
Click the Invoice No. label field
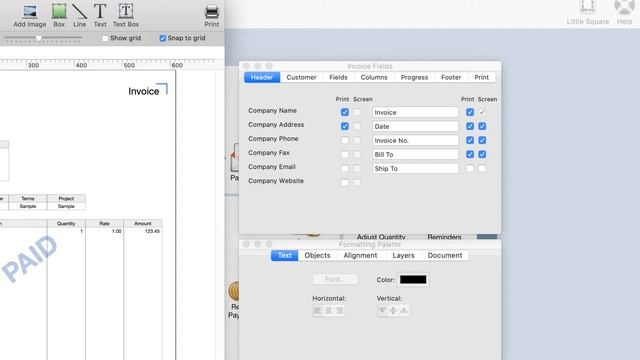tap(415, 140)
